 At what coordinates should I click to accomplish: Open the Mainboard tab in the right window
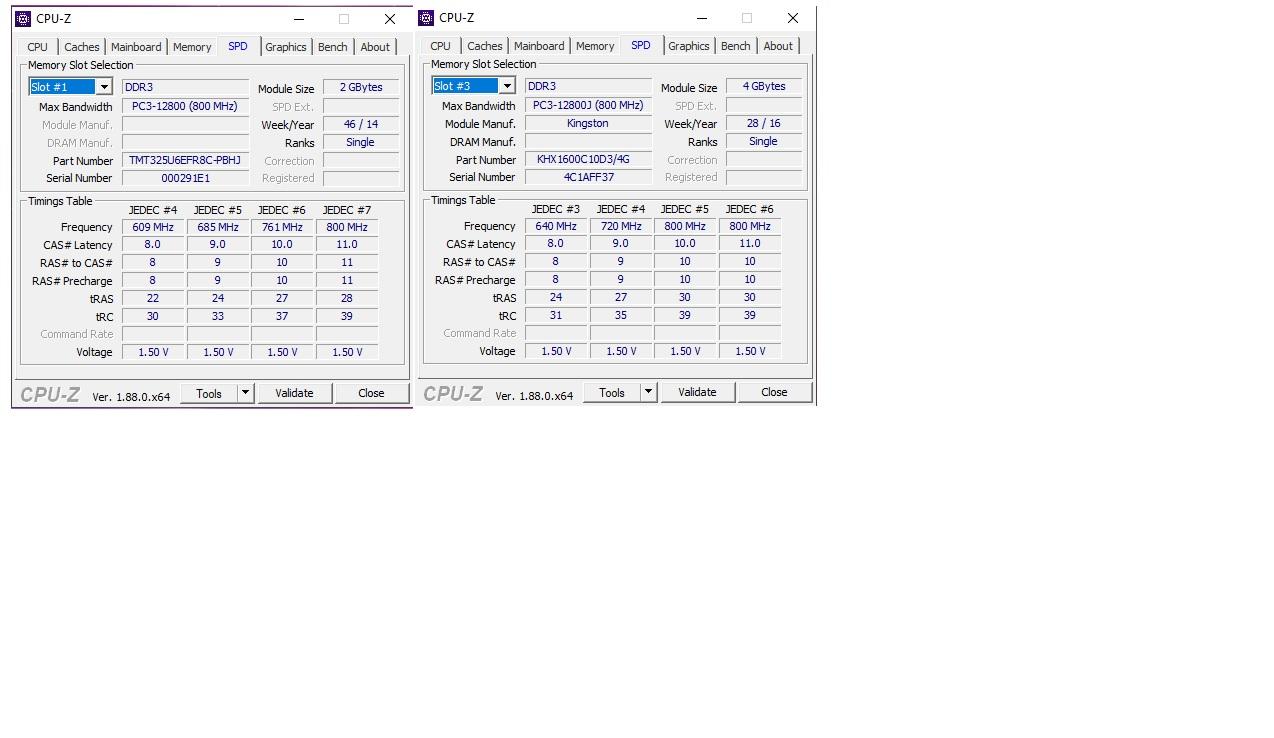[539, 46]
